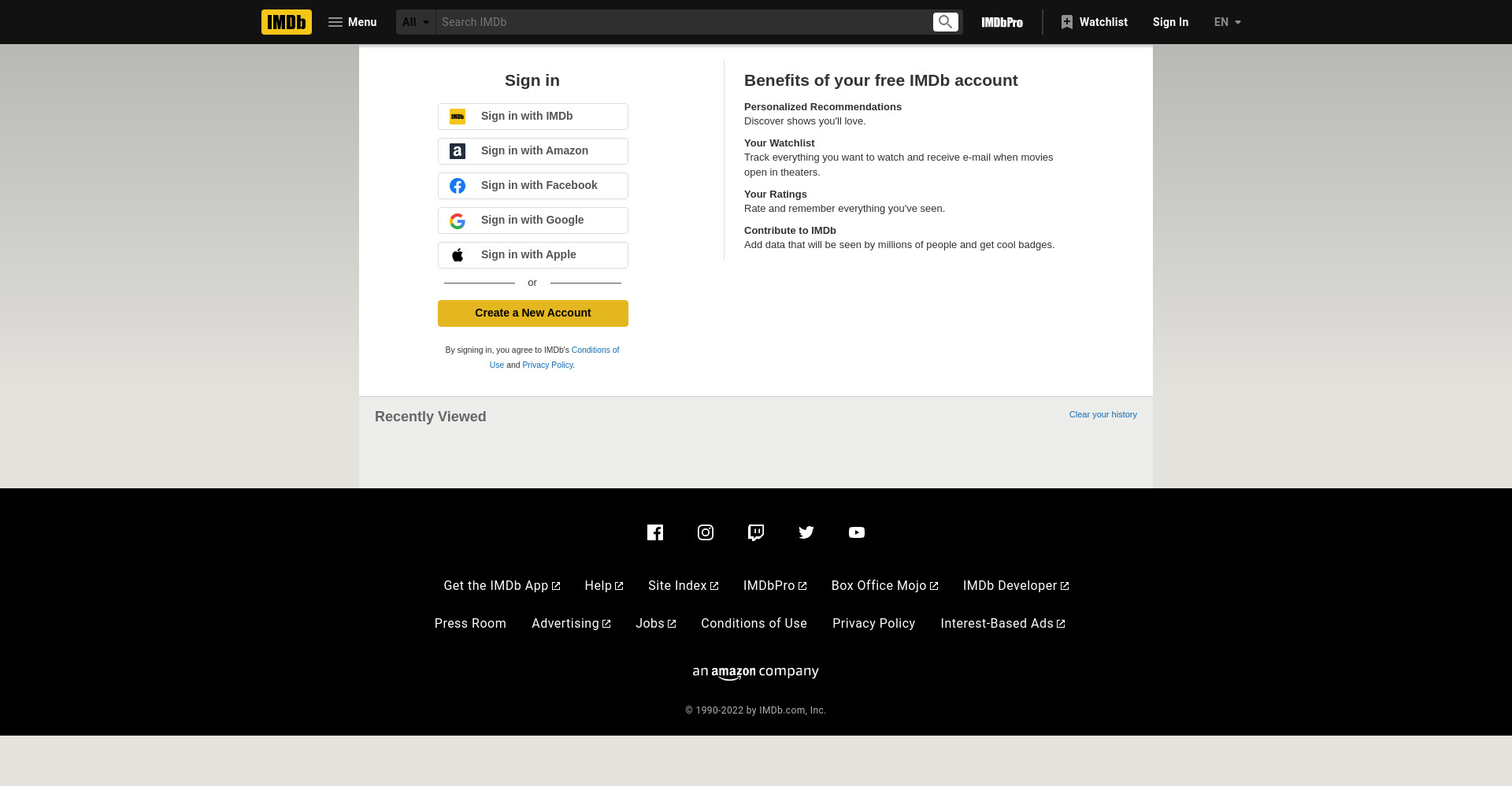This screenshot has height=786, width=1512.
Task: Click the 'Recently Viewed' heading
Action: pyautogui.click(x=430, y=417)
